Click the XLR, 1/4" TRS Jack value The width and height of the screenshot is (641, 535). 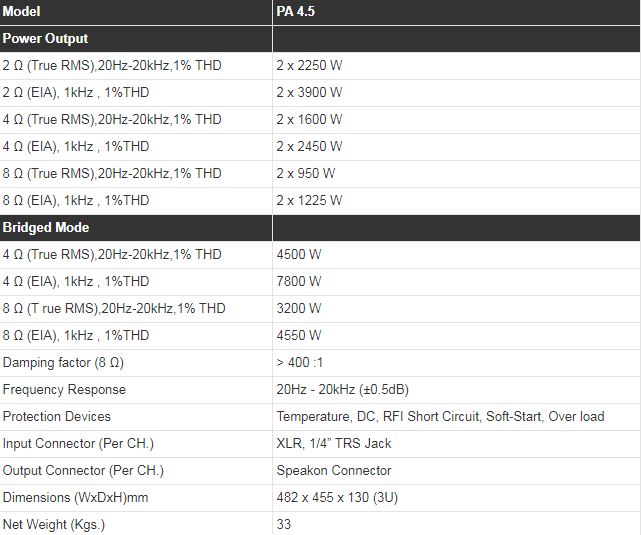coord(334,444)
